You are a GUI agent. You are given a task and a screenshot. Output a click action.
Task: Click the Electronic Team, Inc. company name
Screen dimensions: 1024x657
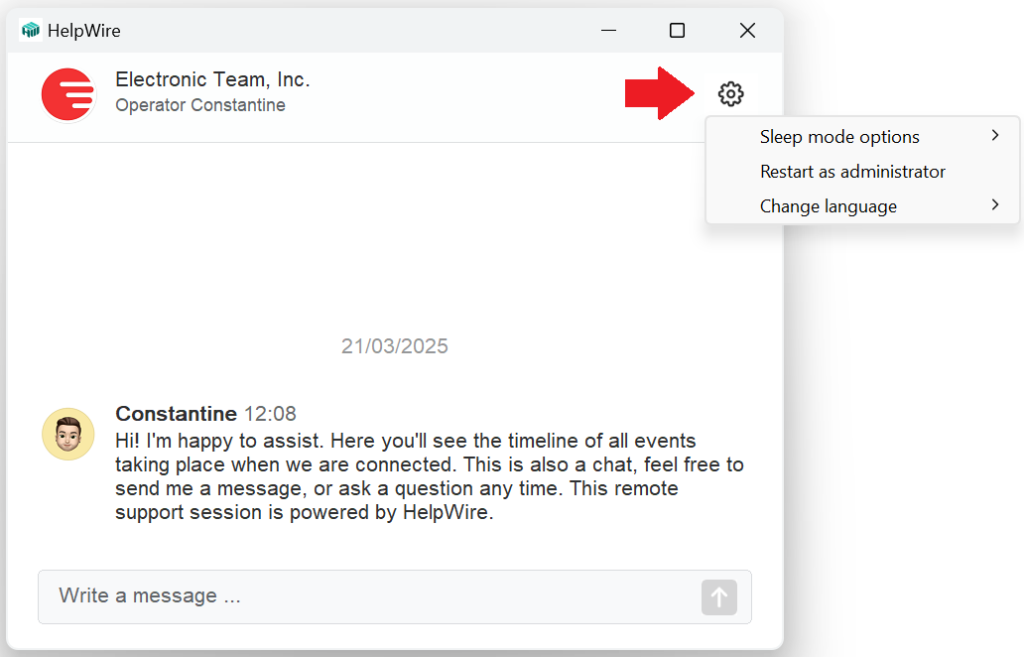pyautogui.click(x=212, y=79)
